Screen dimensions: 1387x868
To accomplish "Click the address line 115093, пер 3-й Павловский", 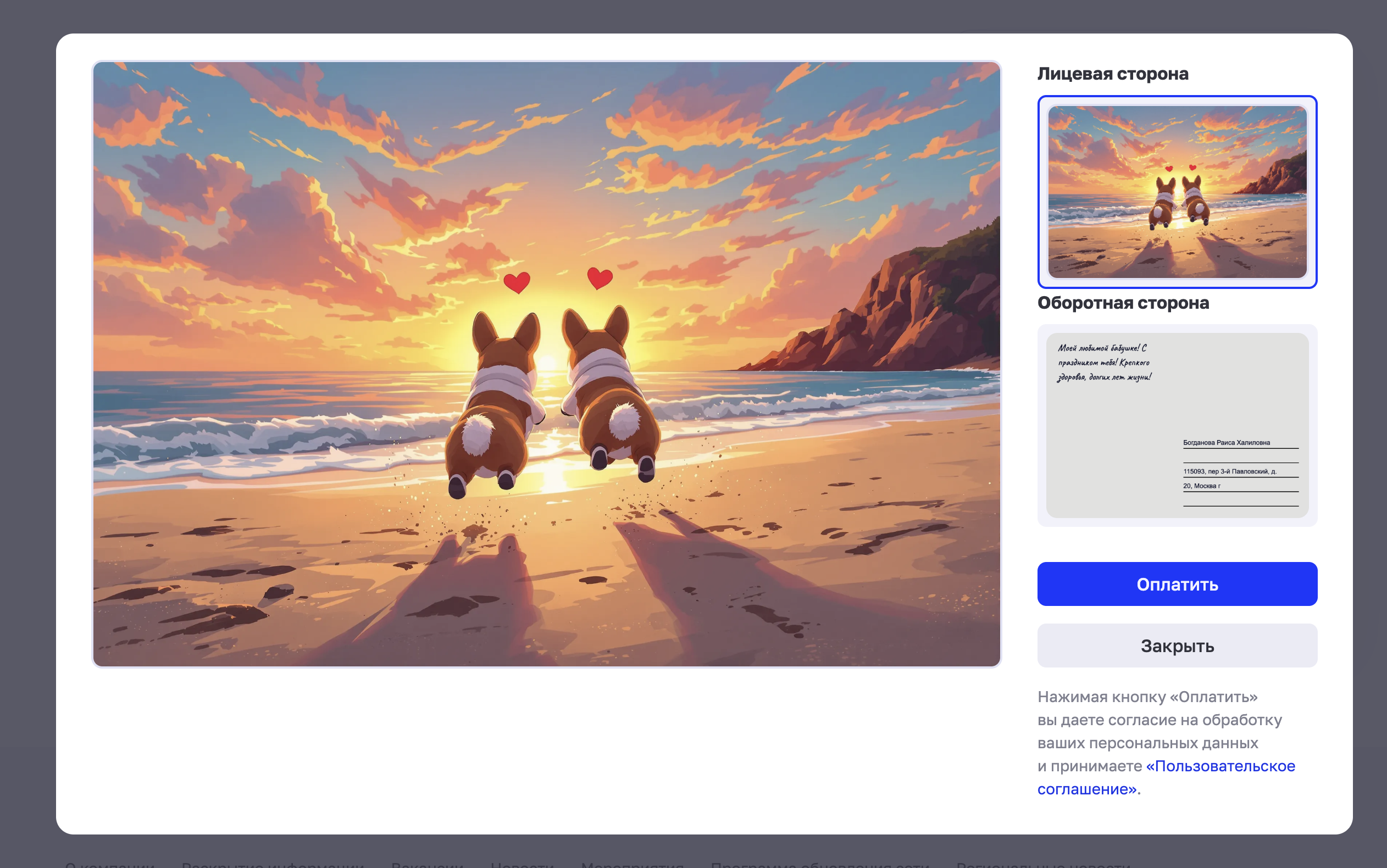I will click(x=1230, y=471).
